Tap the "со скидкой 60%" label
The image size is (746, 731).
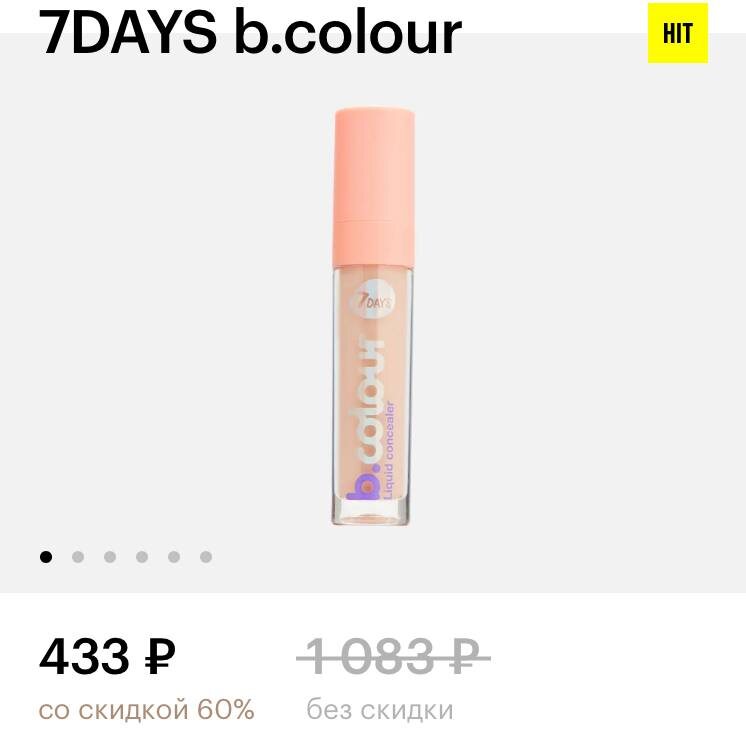click(x=147, y=710)
